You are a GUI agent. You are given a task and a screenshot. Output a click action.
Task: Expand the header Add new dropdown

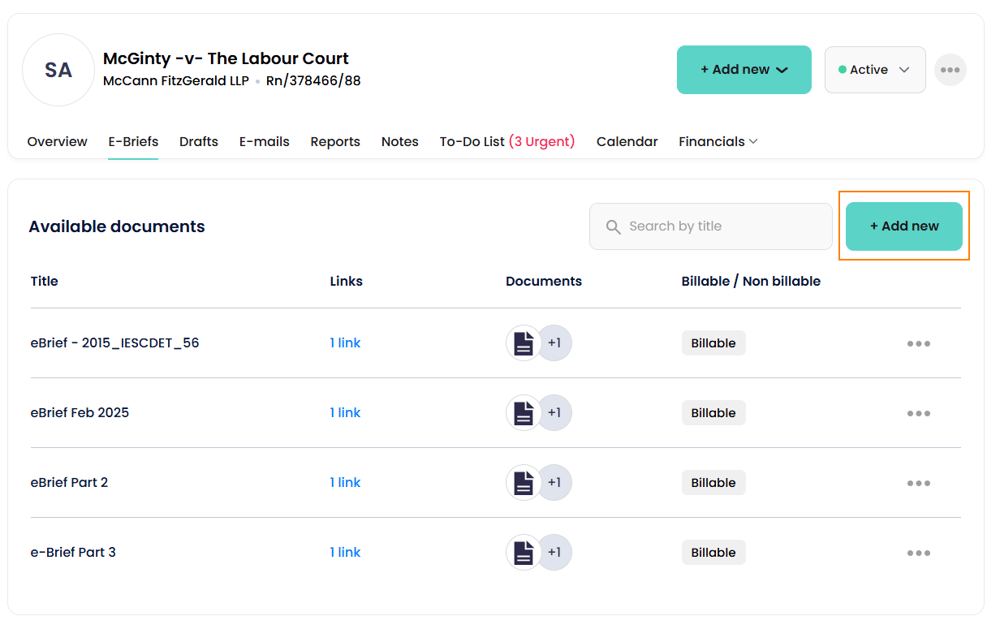(744, 70)
